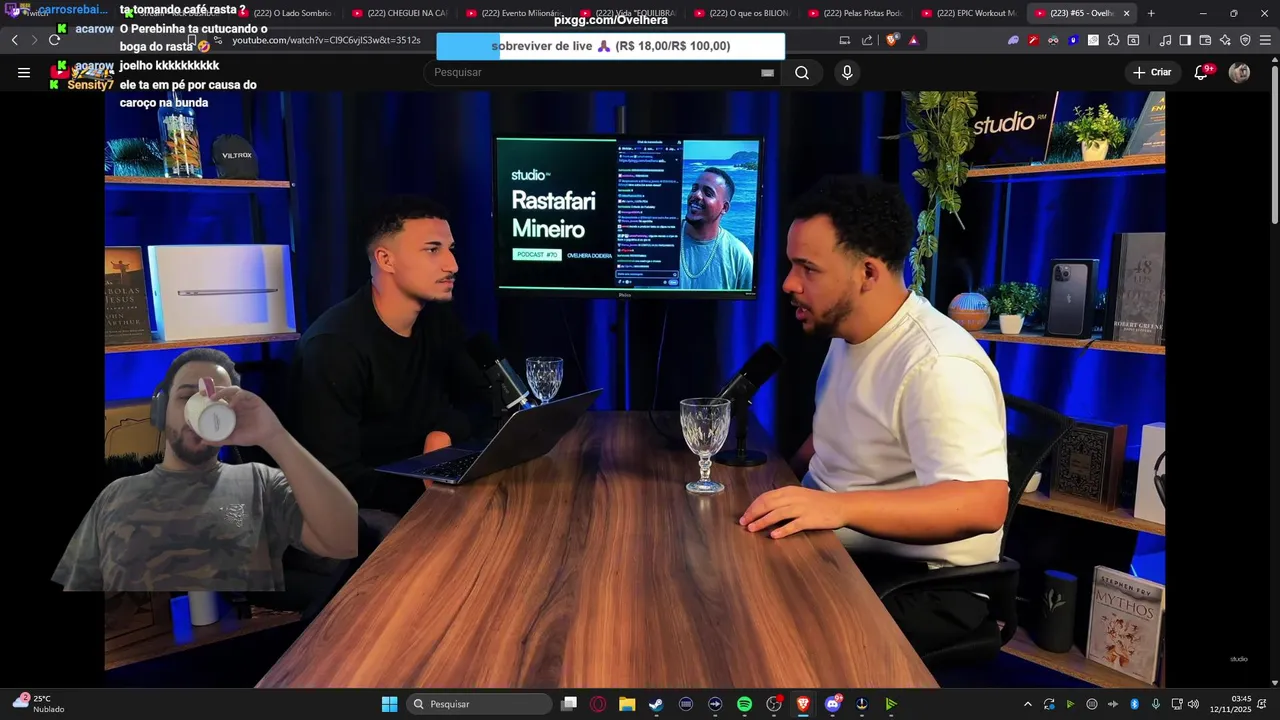Open a new tab with plus button
Viewport: 1280px width, 720px height.
[1151, 13]
